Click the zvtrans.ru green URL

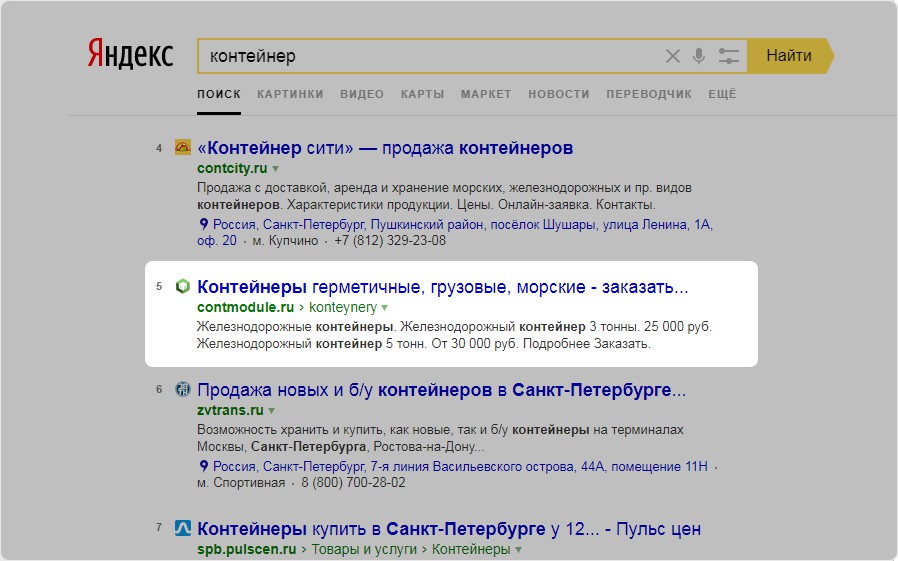point(230,410)
